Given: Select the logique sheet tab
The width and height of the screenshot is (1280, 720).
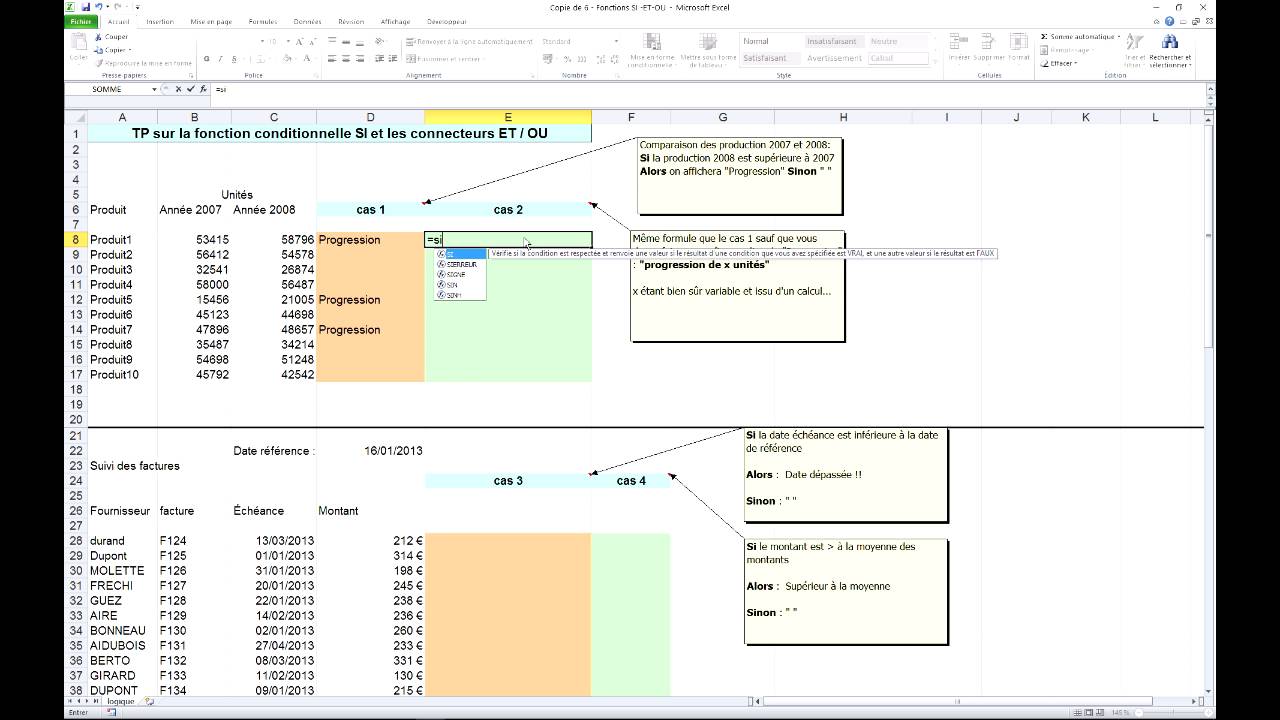Looking at the screenshot, I should click(x=120, y=701).
